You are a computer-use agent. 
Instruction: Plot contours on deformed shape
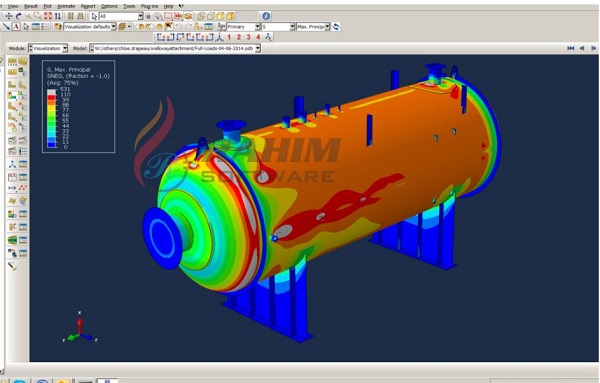(12, 96)
